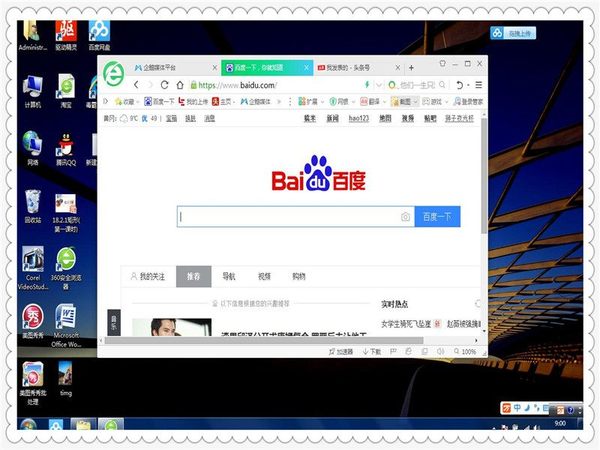This screenshot has width=600, height=450.
Task: Open the 驱动精灵 desktop icon
Action: pos(66,36)
